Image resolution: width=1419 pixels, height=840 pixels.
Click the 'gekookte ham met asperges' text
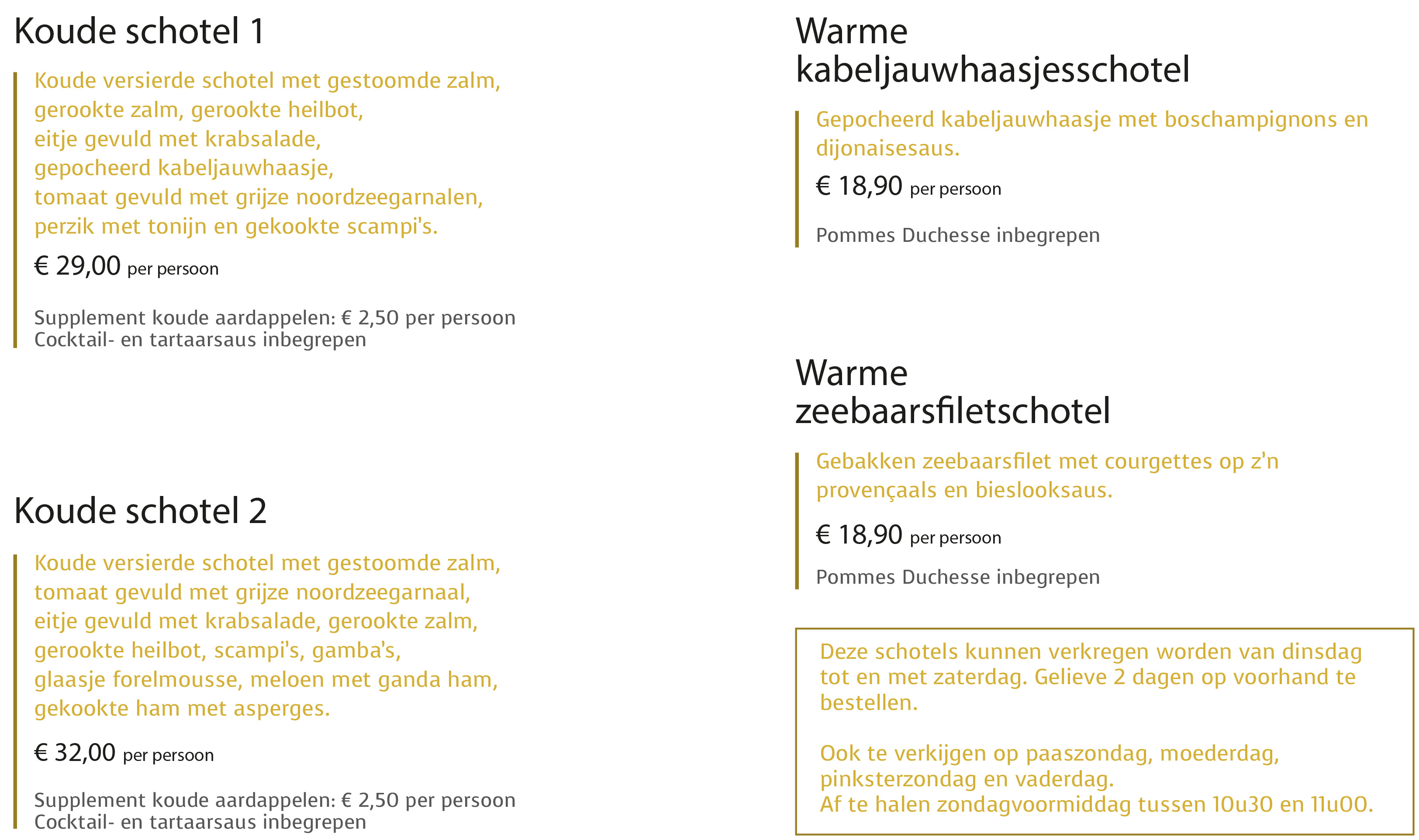point(182,709)
